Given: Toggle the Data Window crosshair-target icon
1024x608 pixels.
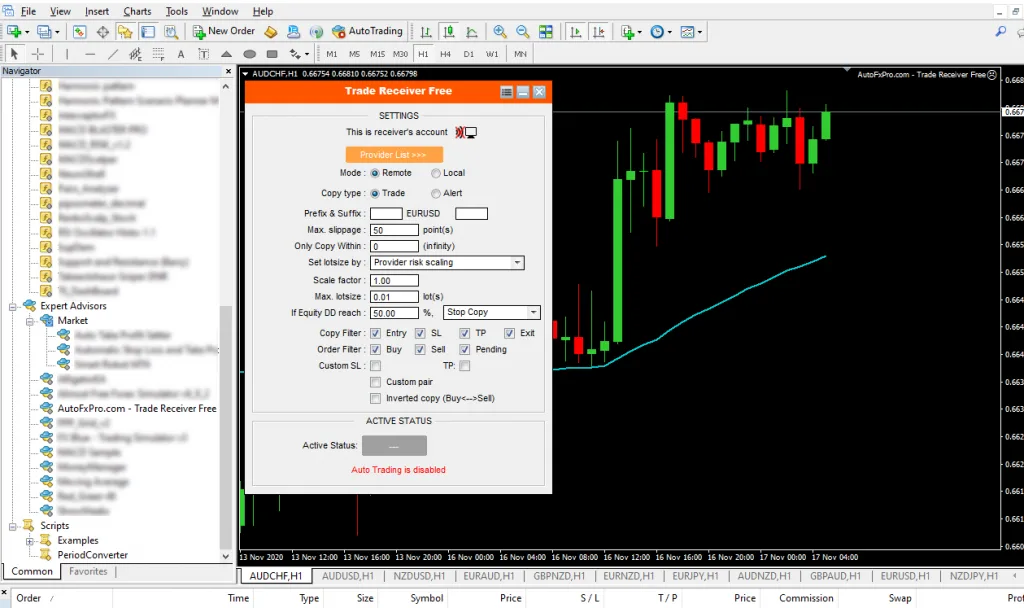Looking at the screenshot, I should pos(103,31).
